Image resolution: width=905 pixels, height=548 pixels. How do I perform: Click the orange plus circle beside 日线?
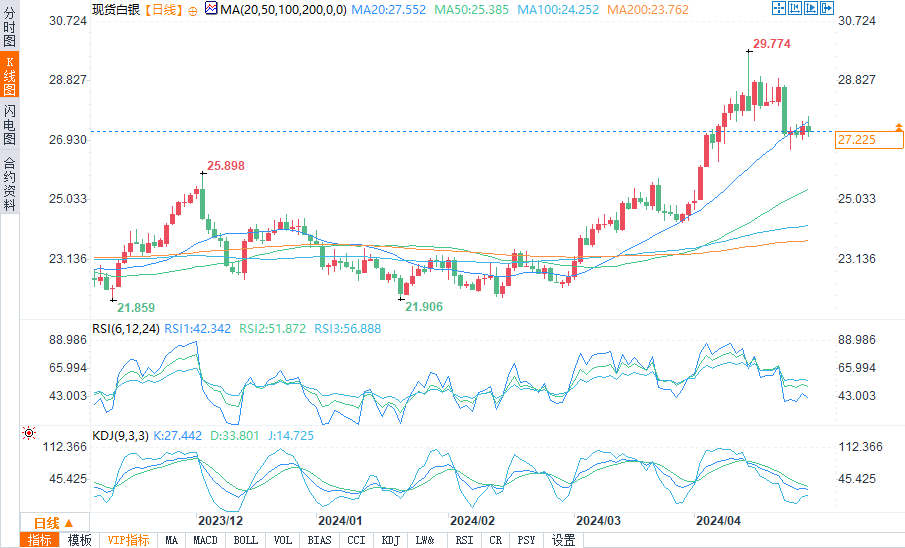(x=193, y=9)
